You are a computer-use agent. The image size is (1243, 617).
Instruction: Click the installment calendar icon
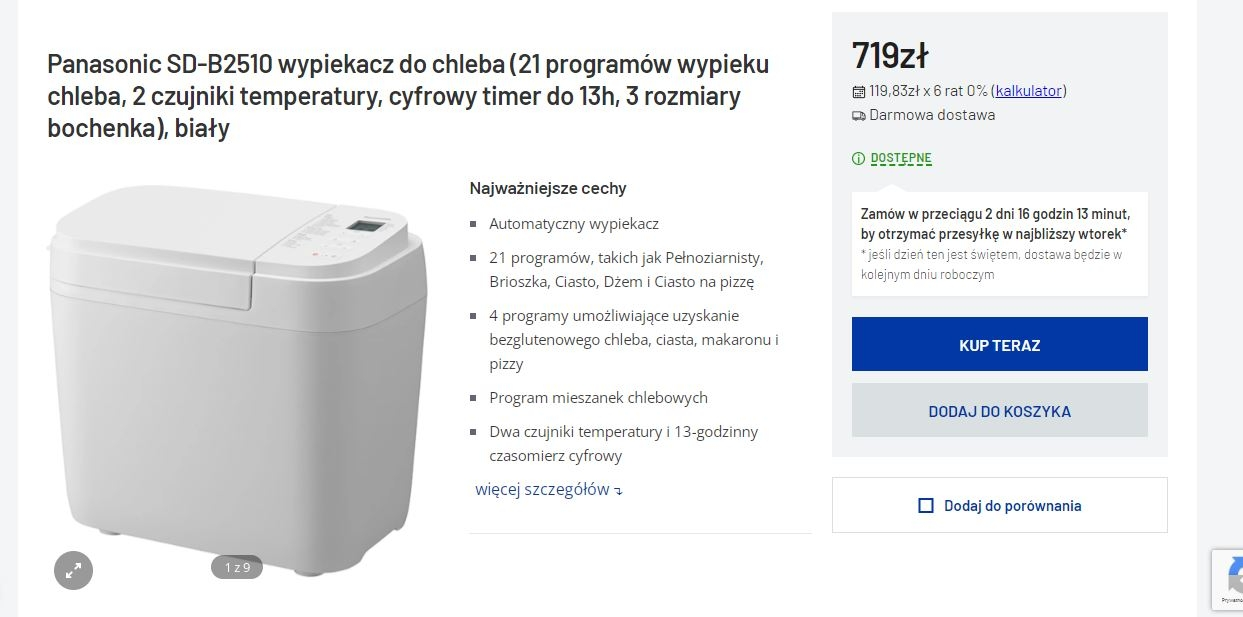point(858,92)
